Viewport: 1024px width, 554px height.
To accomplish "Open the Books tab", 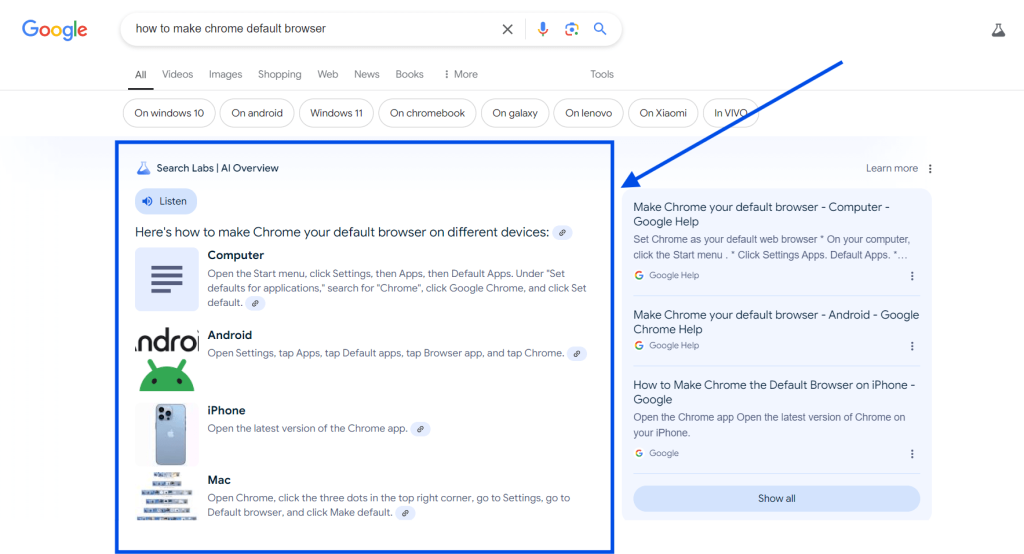I will click(x=409, y=74).
